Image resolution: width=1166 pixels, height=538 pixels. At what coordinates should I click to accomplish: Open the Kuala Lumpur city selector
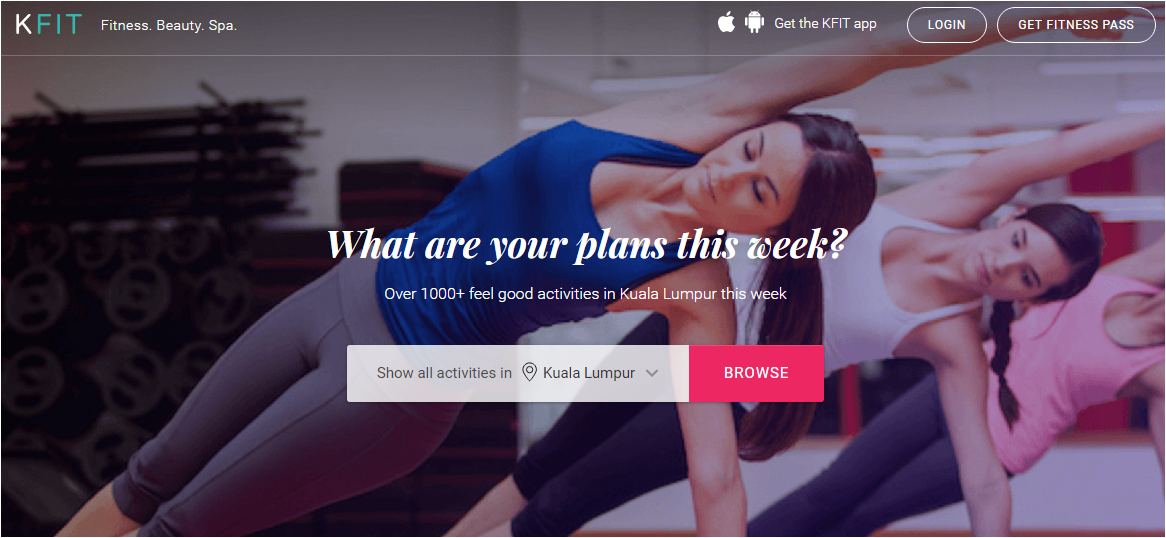590,373
